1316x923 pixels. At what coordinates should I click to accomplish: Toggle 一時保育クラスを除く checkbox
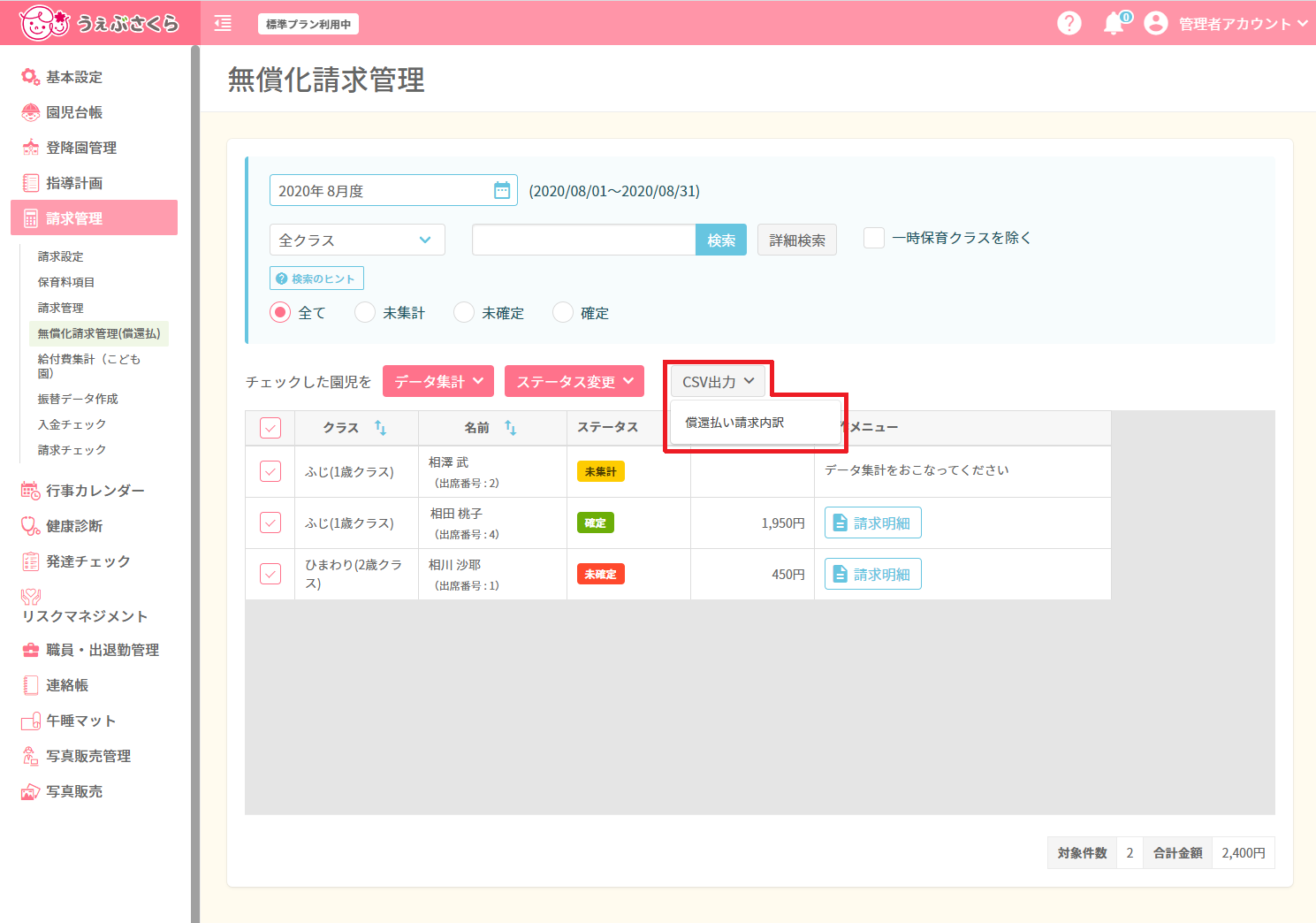(x=874, y=238)
